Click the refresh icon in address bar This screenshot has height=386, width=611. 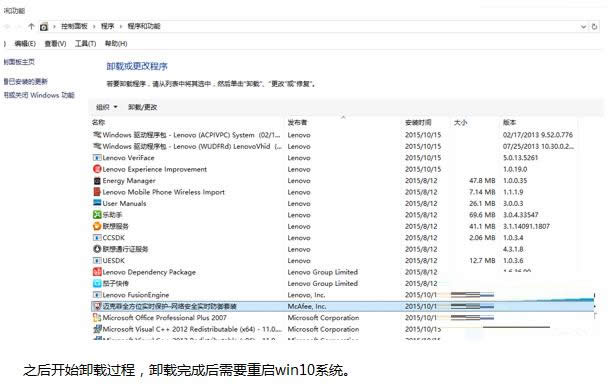click(594, 27)
